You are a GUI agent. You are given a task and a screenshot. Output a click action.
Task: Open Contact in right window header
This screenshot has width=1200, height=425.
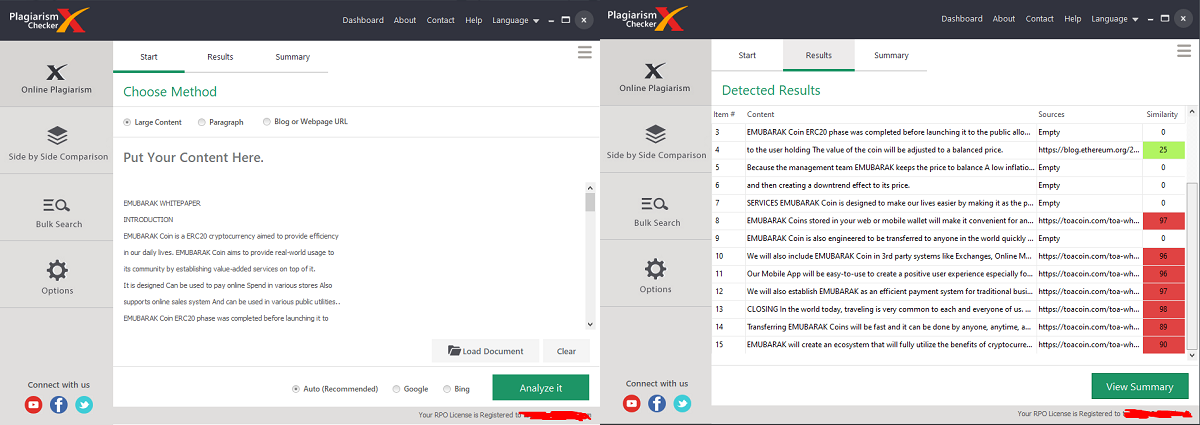[x=1040, y=19]
